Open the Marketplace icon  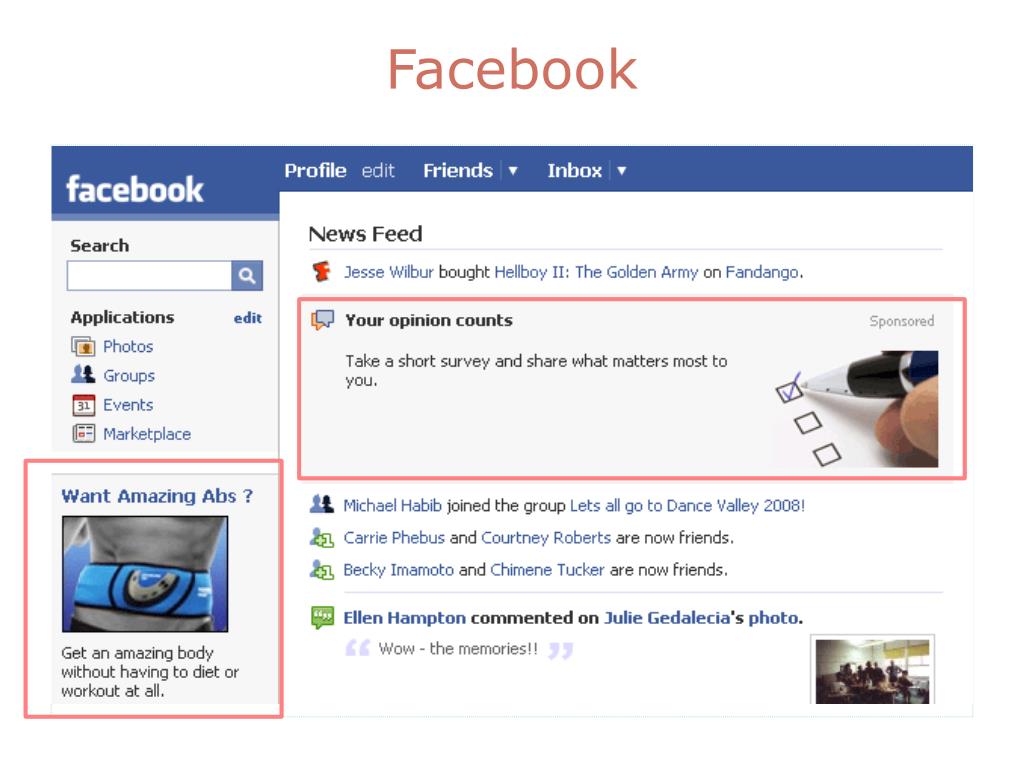(x=83, y=434)
